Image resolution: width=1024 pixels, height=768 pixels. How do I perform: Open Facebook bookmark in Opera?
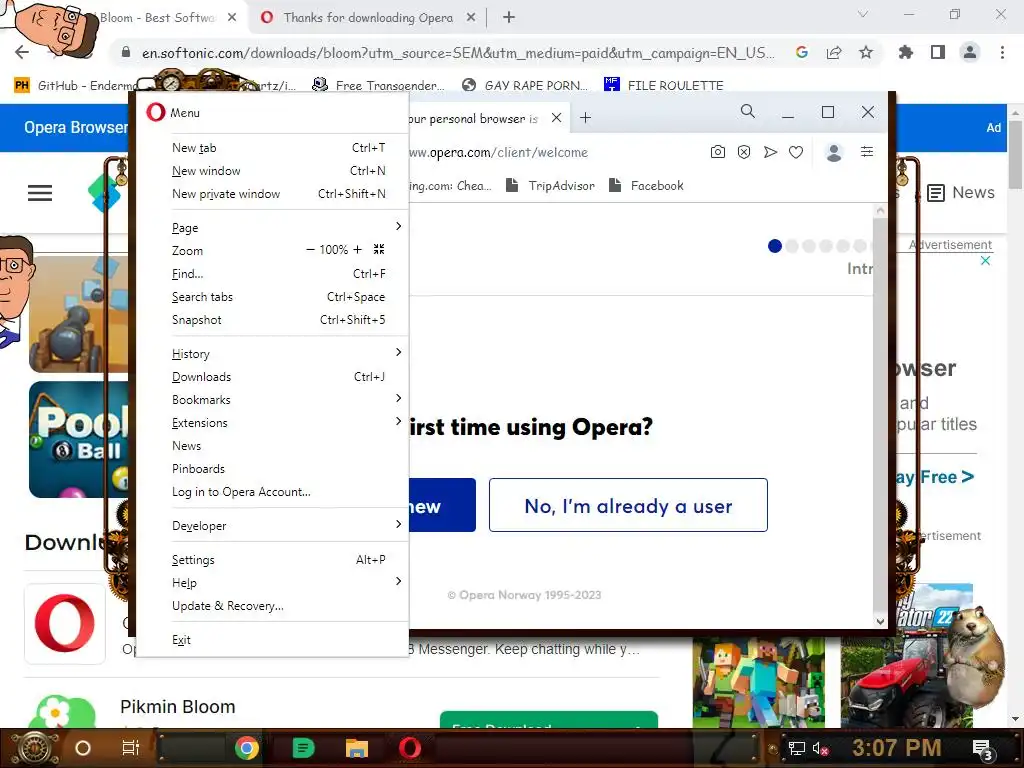647,185
